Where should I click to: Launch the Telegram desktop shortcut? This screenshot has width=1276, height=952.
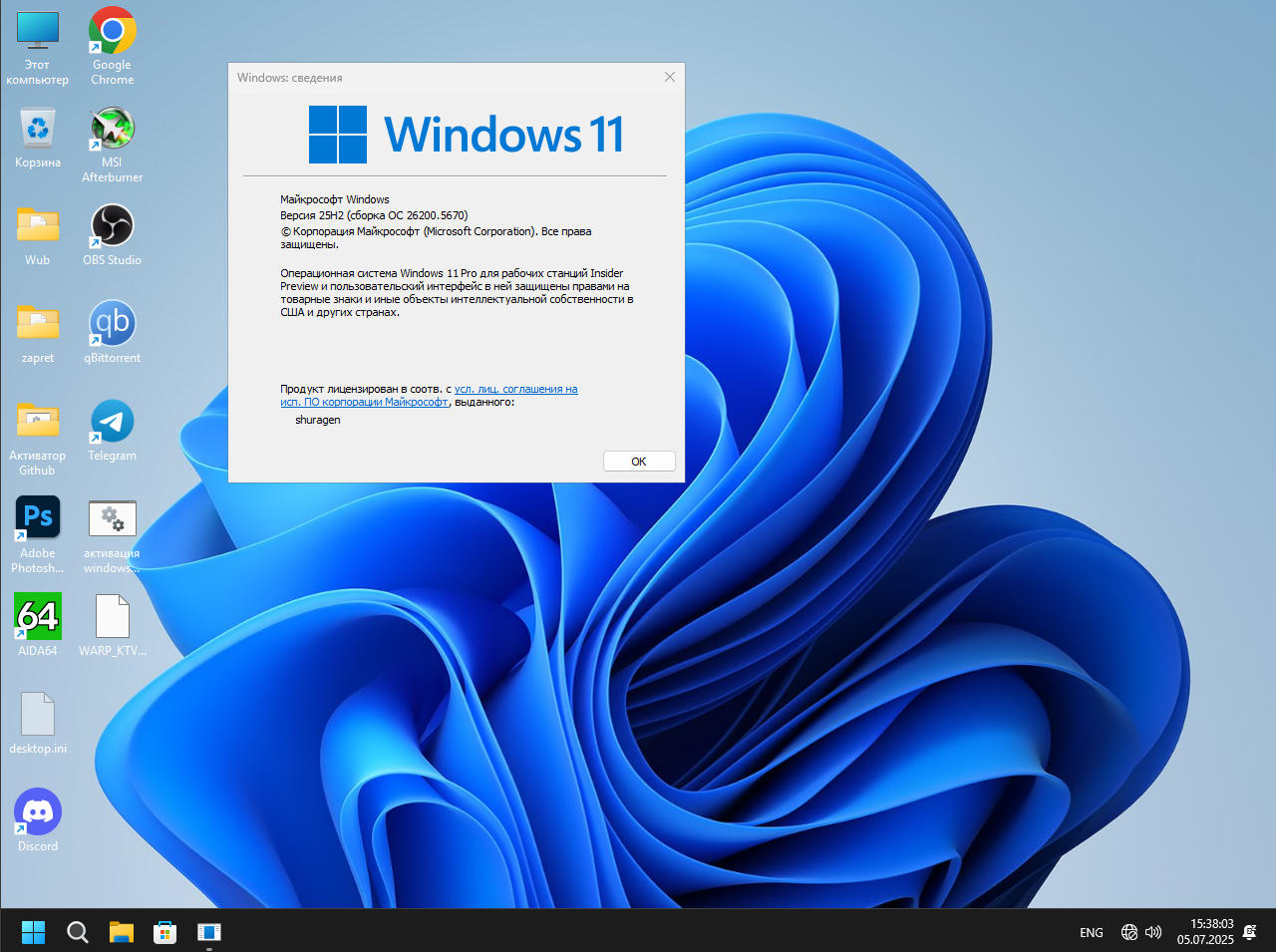pyautogui.click(x=112, y=431)
